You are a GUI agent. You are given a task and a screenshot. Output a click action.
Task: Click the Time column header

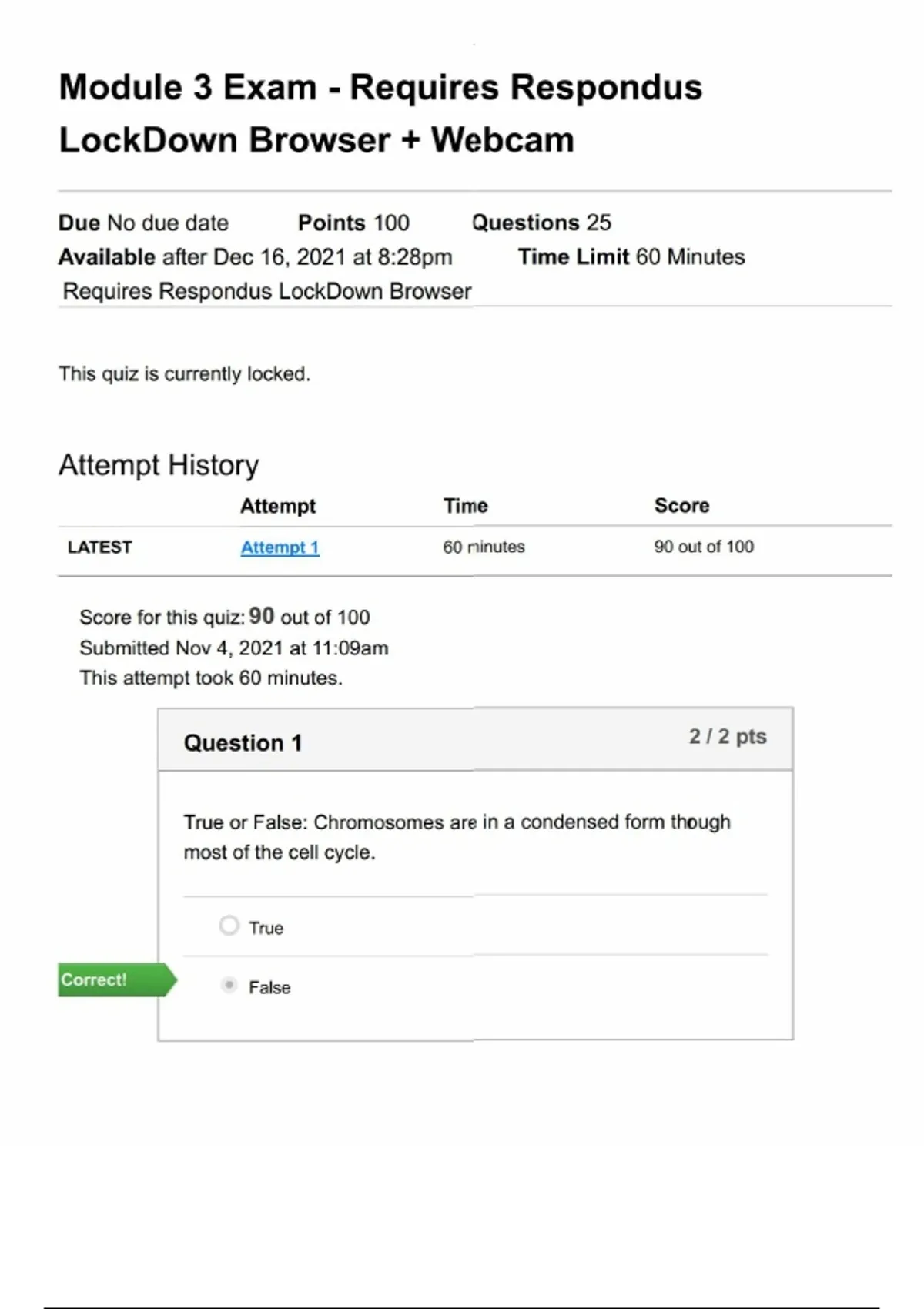click(465, 506)
